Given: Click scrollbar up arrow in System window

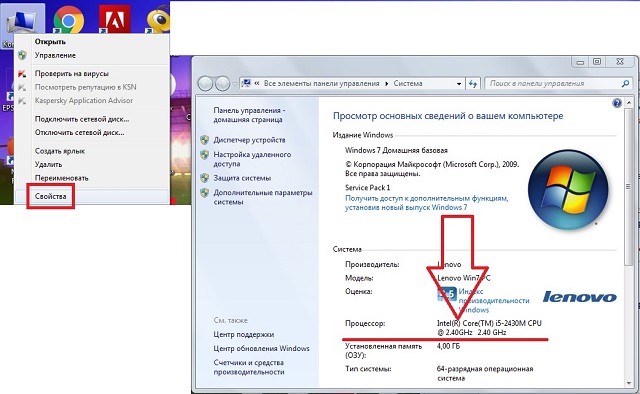Looking at the screenshot, I should click(629, 102).
